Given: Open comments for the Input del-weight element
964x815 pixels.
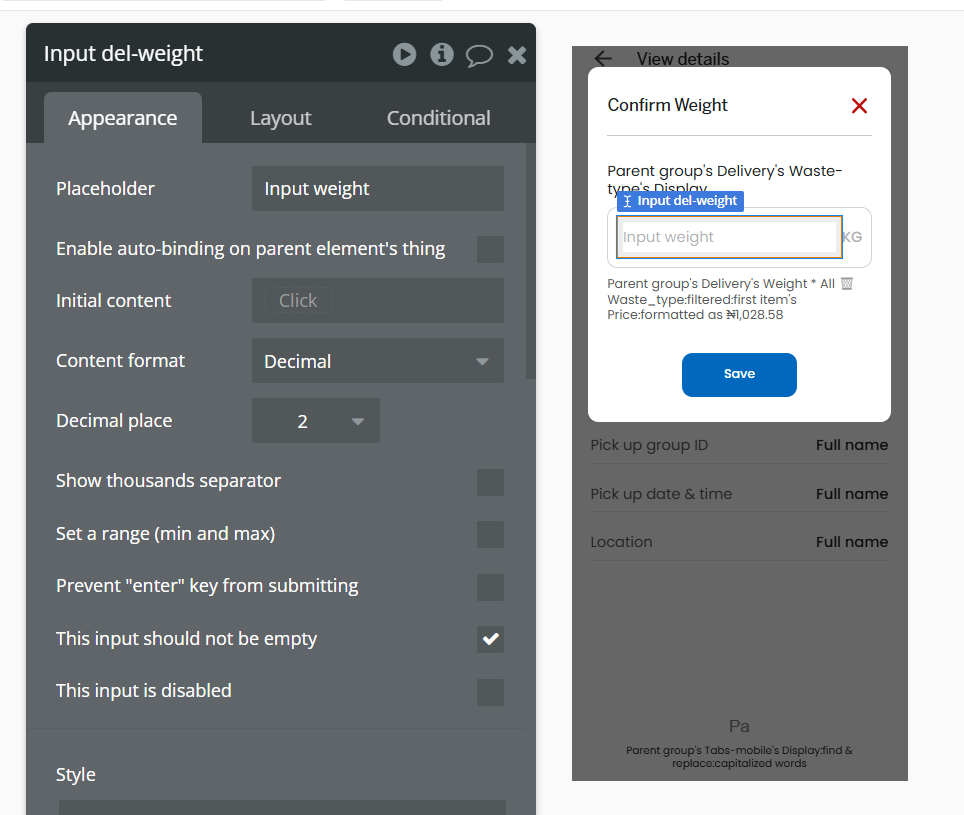Looking at the screenshot, I should [x=479, y=55].
